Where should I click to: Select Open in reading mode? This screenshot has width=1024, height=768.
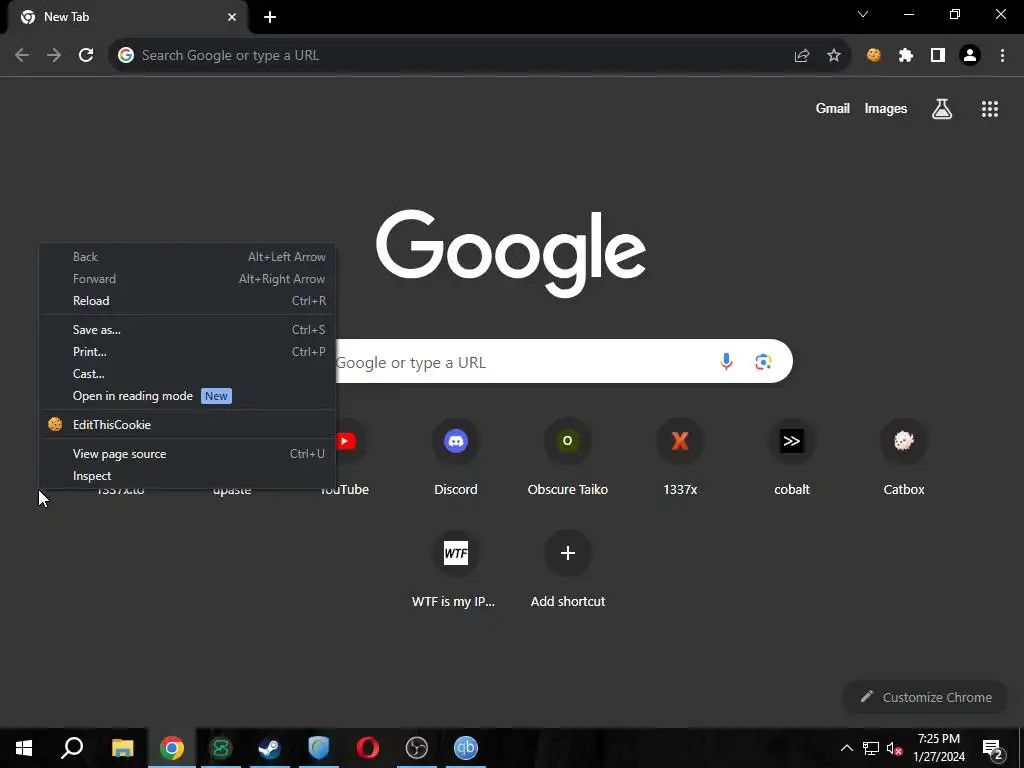click(187, 396)
